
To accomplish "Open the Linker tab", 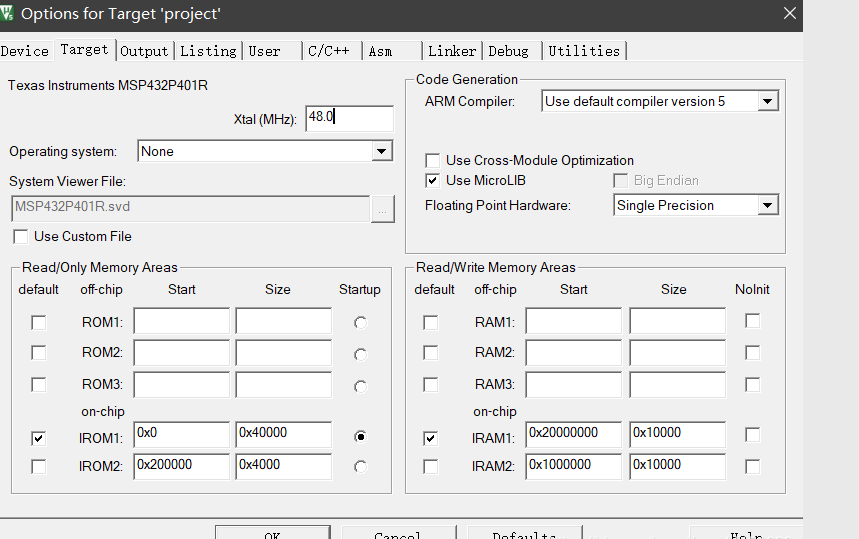I will tap(452, 51).
